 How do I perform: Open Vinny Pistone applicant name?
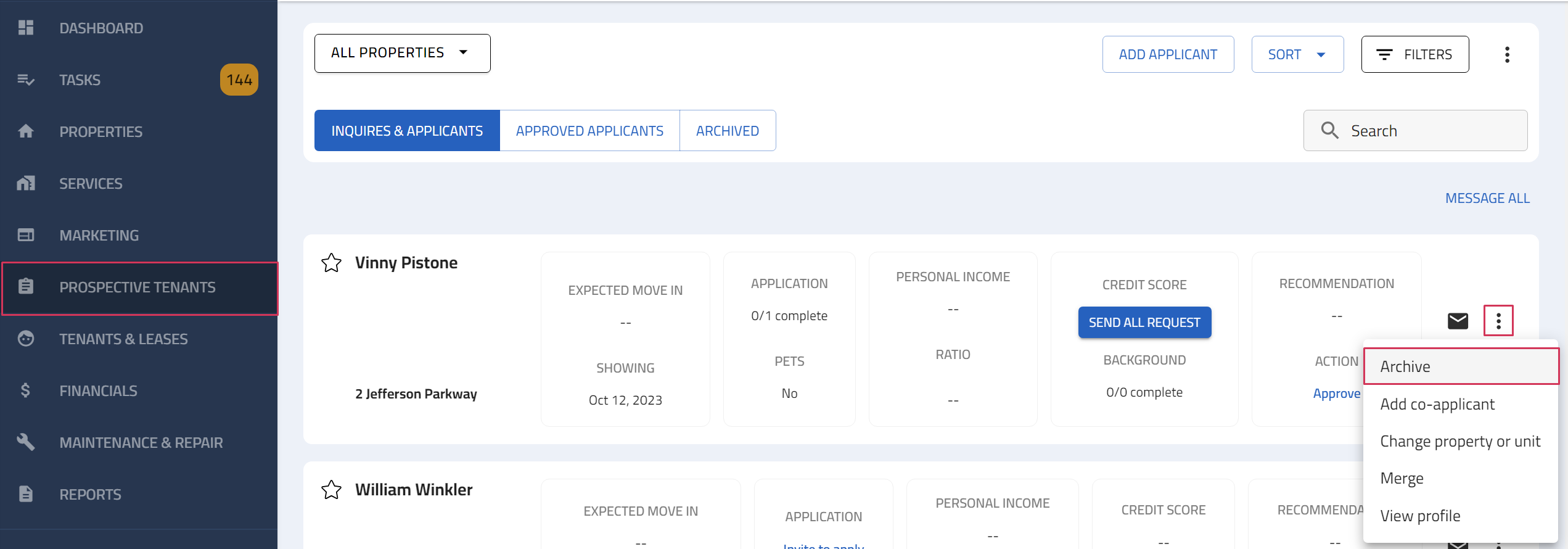click(x=406, y=263)
